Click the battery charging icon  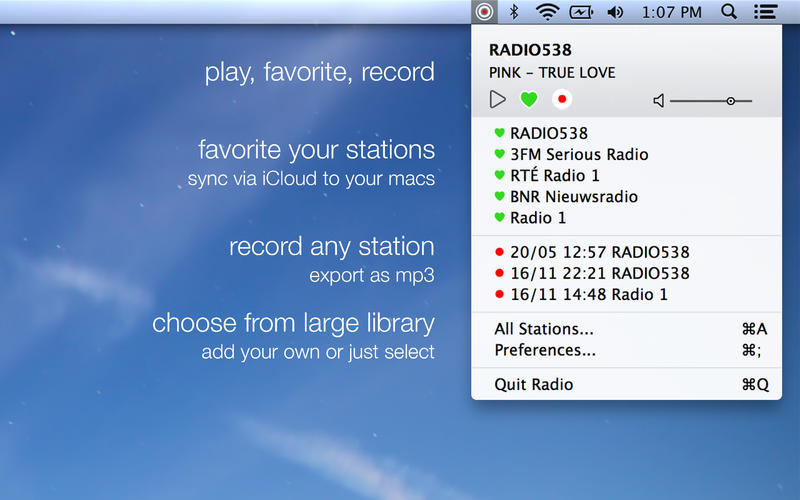[x=580, y=12]
